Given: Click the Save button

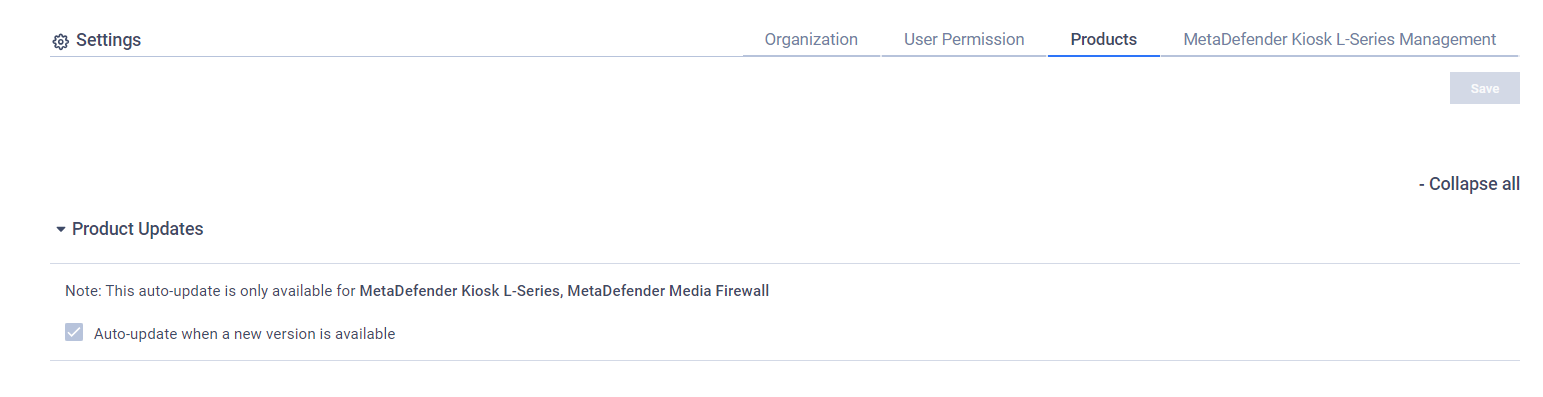Looking at the screenshot, I should tap(1484, 88).
